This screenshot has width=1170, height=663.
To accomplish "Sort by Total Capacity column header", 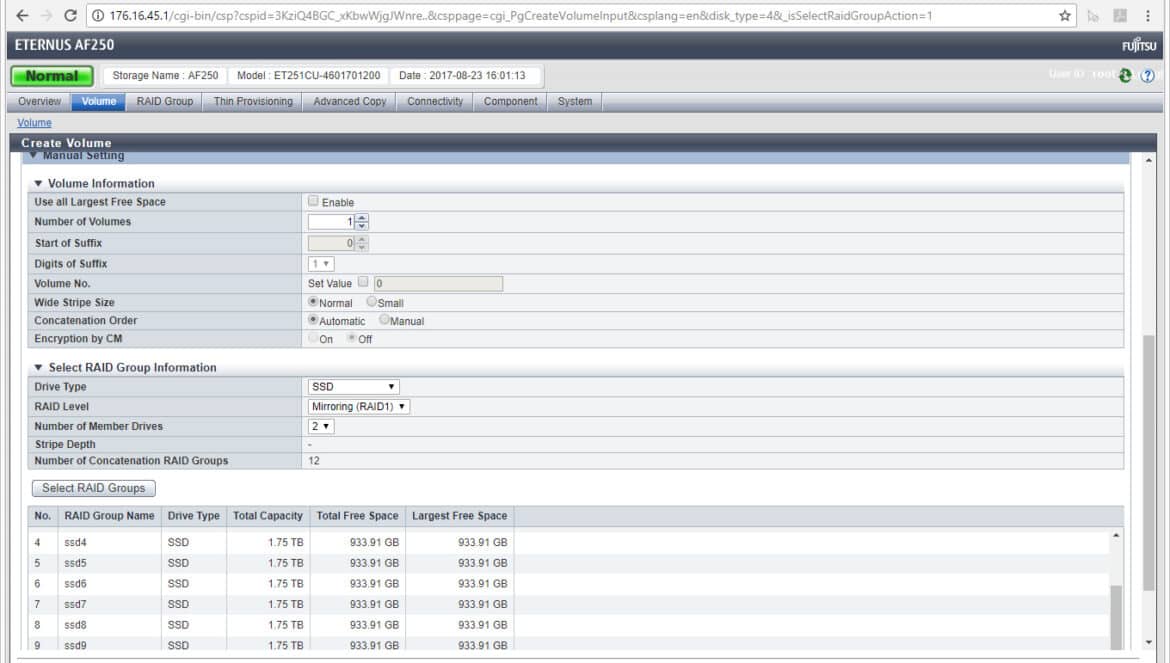I will [268, 516].
